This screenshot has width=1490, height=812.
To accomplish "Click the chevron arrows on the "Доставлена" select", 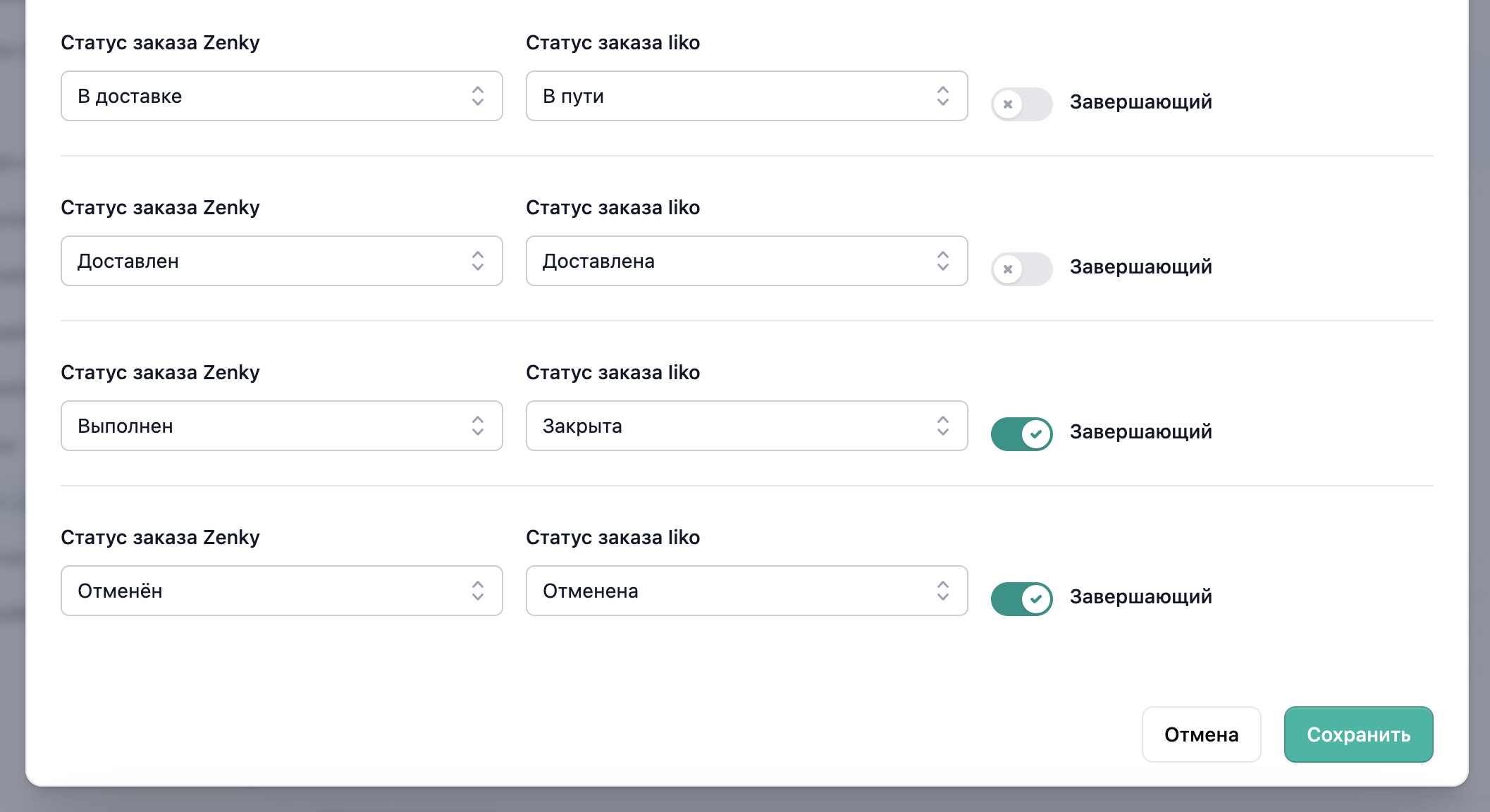I will click(x=943, y=261).
